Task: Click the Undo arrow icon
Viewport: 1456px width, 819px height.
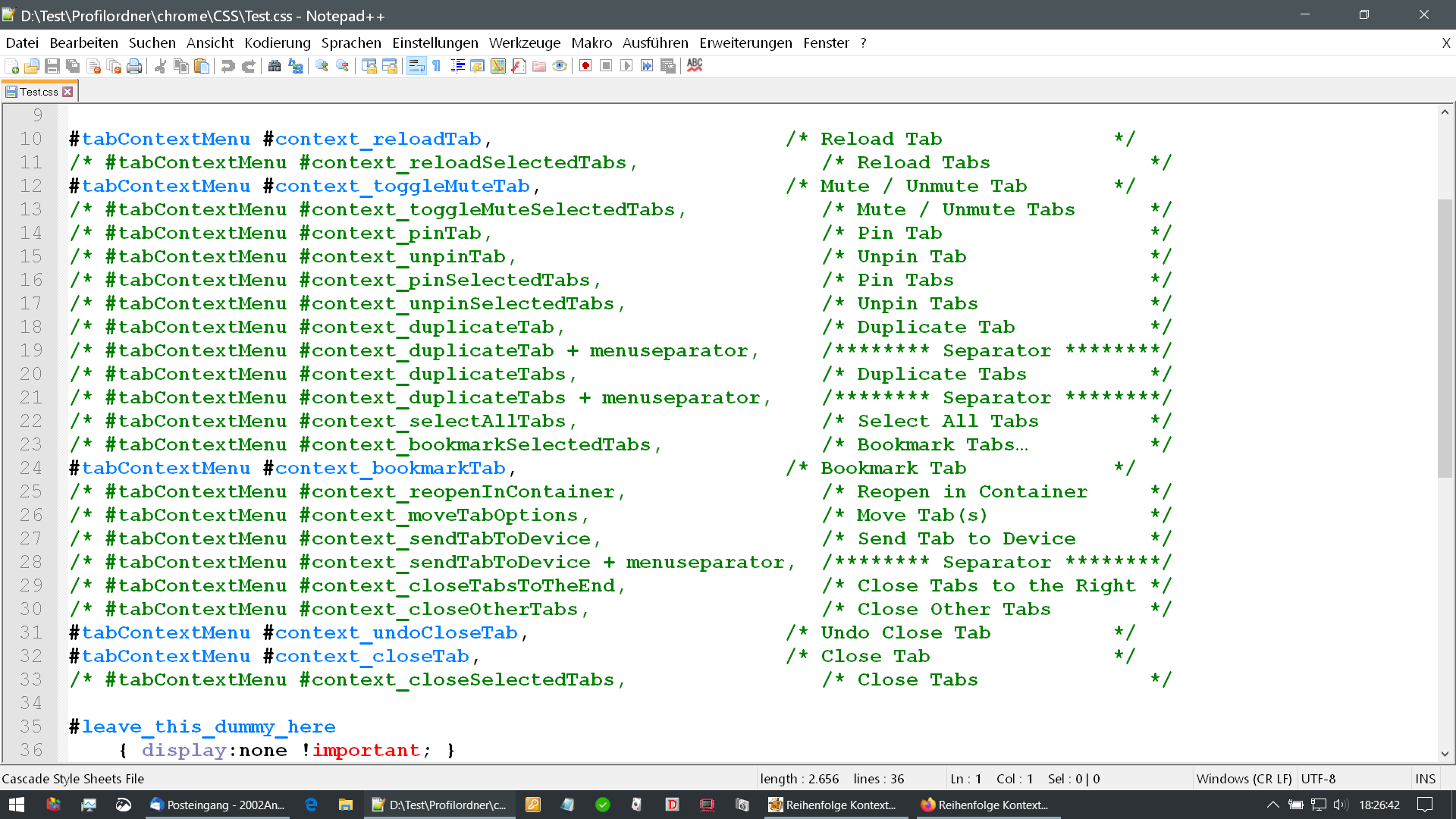Action: 227,67
